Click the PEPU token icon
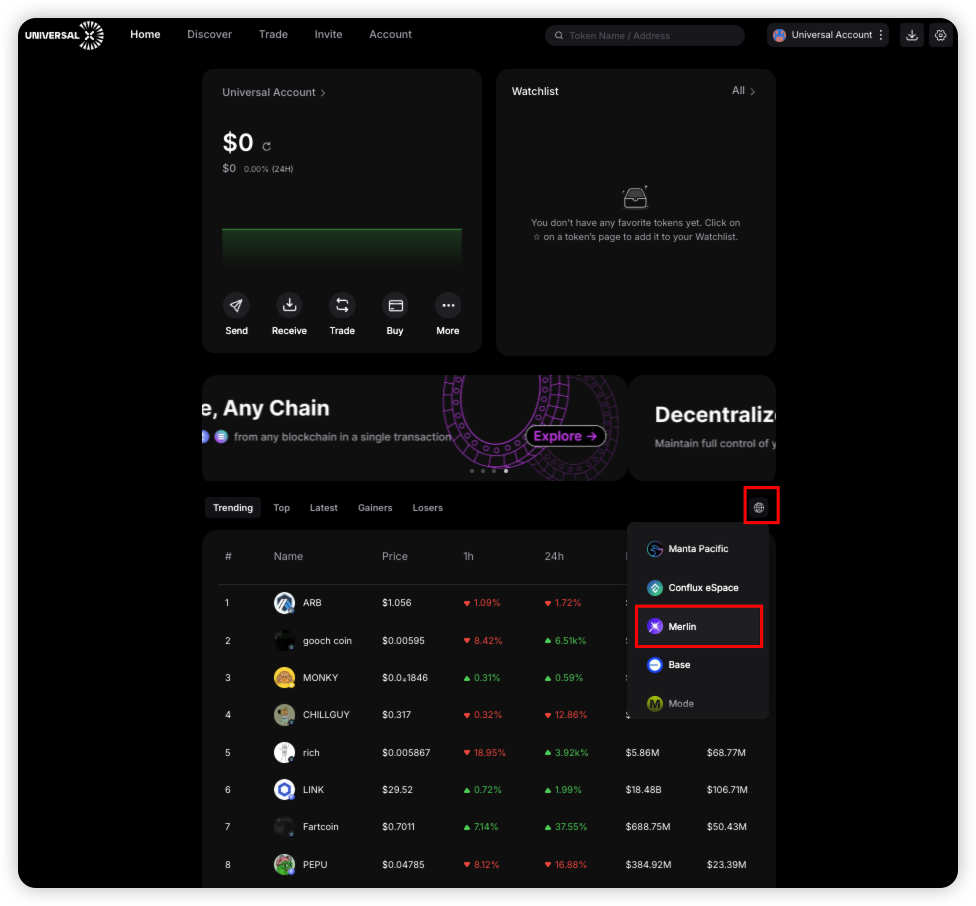Screen dimensions: 976x906 284,864
